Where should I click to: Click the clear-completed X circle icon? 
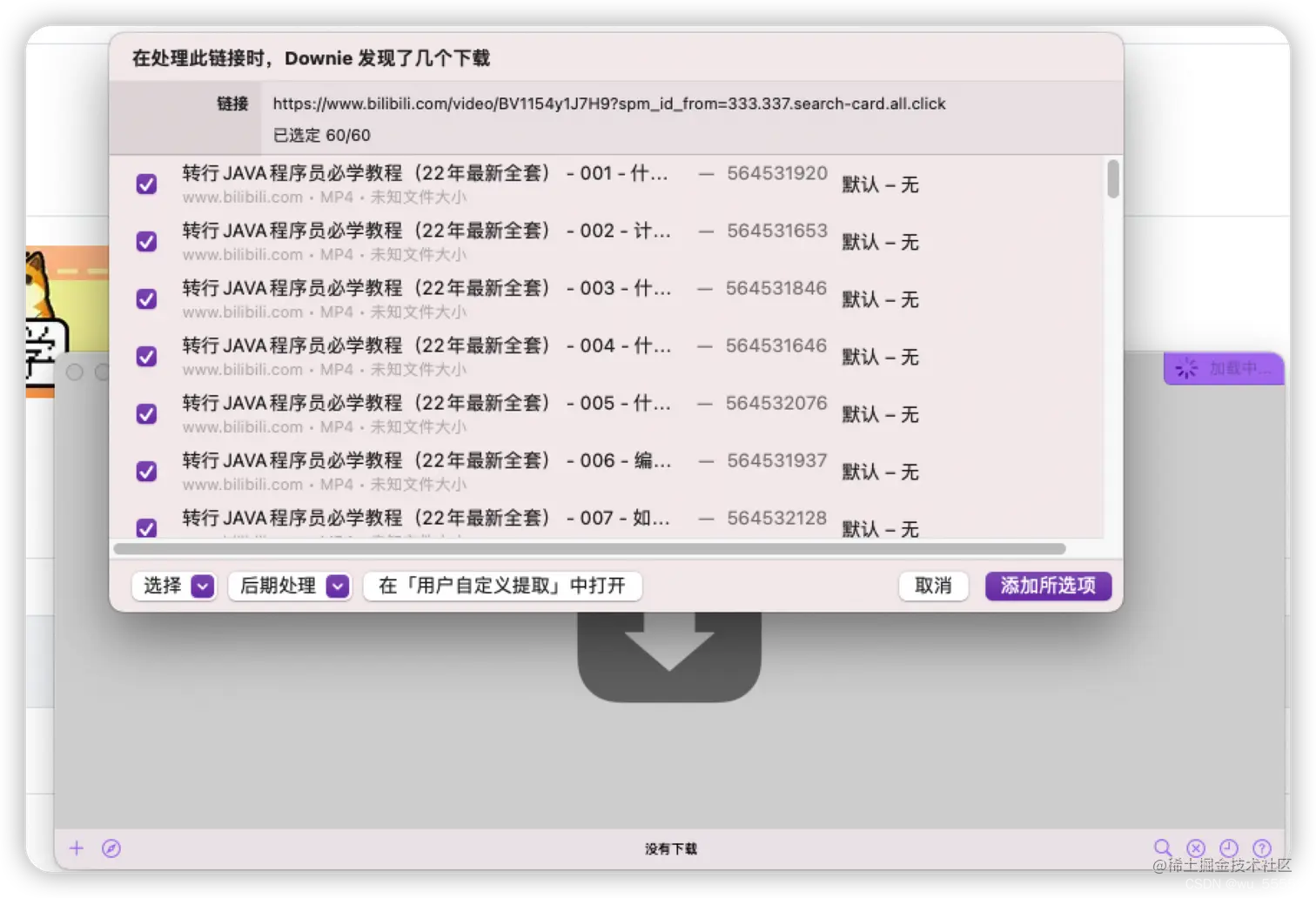click(1196, 848)
